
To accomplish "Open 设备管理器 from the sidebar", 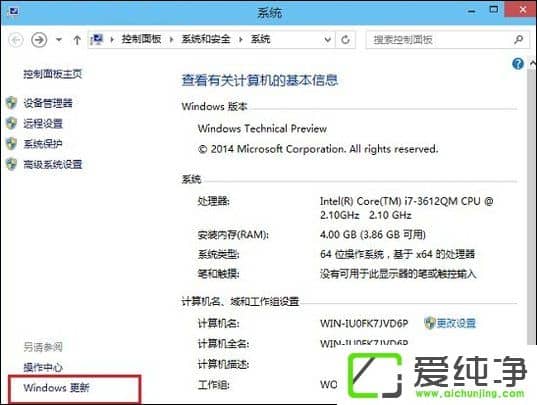I will (48, 103).
